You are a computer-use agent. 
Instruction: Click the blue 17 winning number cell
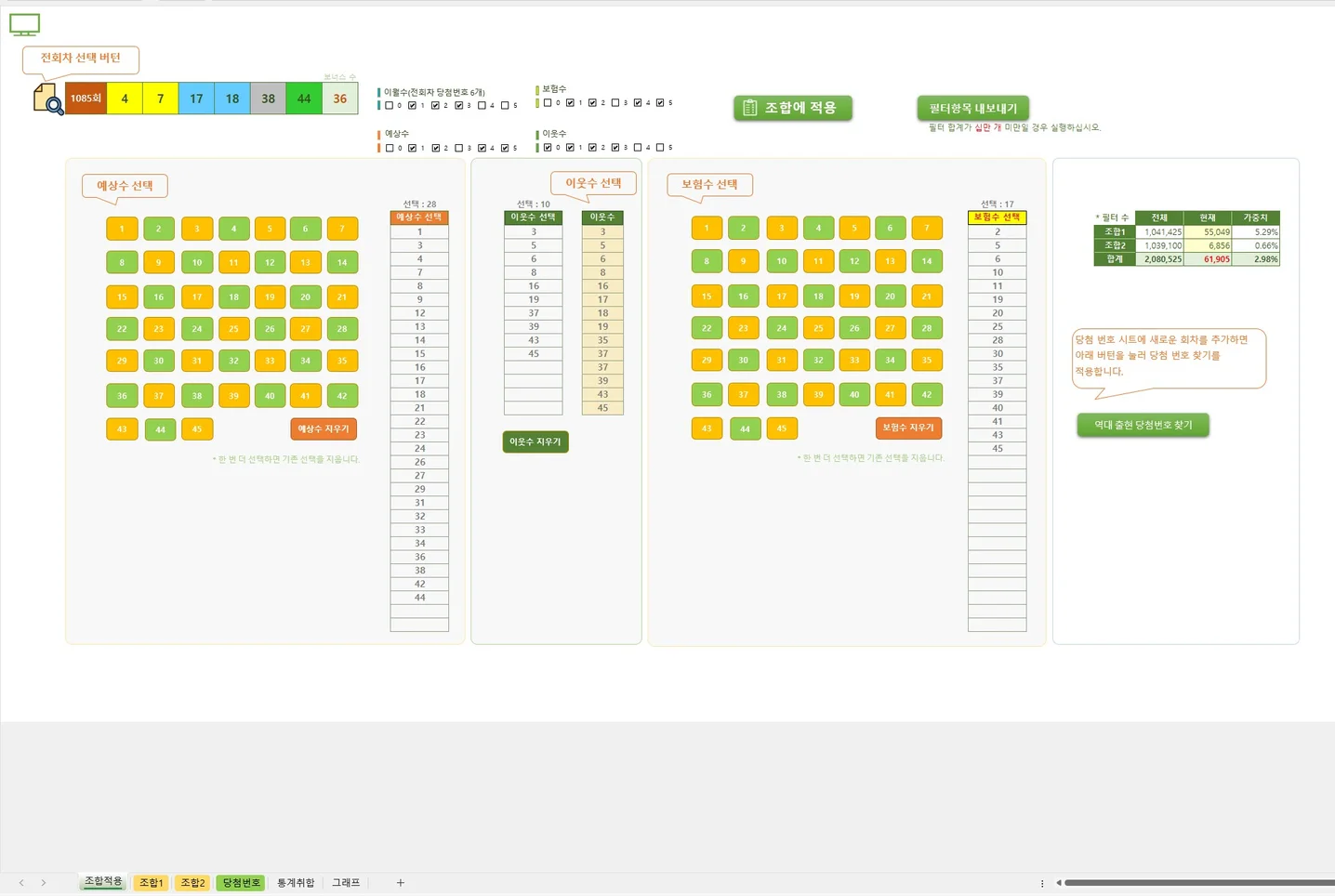[x=196, y=99]
